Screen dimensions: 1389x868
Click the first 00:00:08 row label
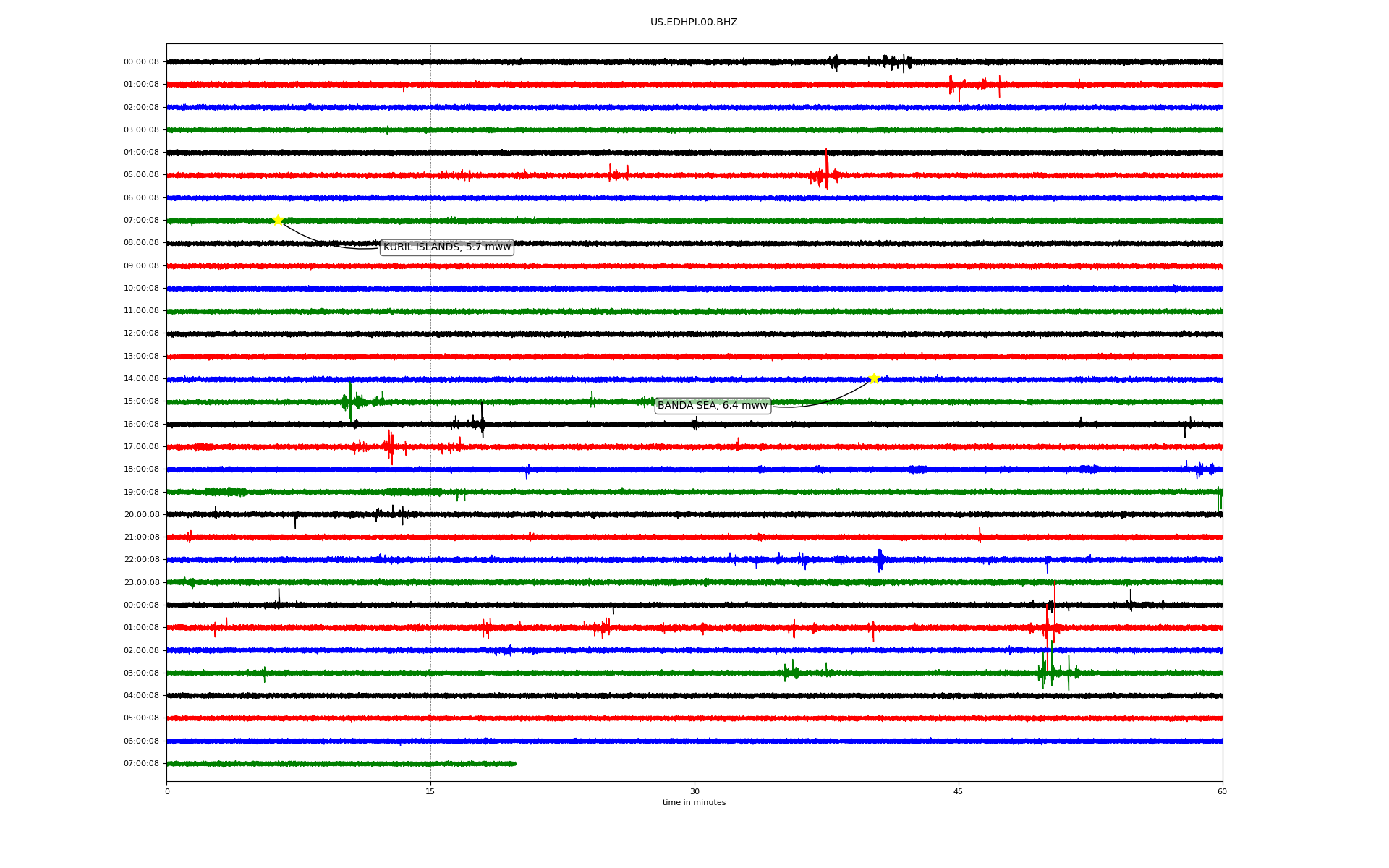(141, 62)
